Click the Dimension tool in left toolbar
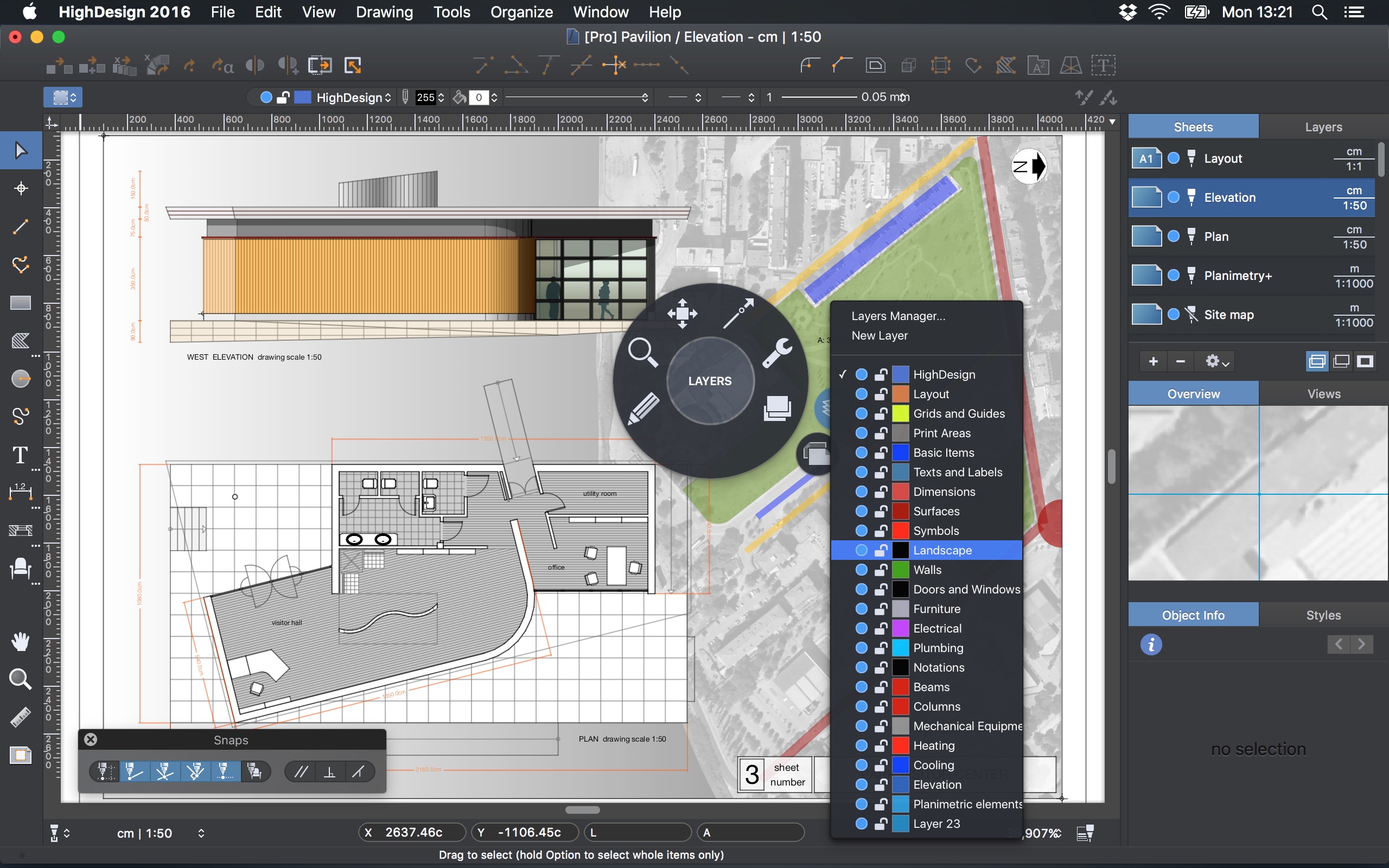The width and height of the screenshot is (1389, 868). click(21, 492)
